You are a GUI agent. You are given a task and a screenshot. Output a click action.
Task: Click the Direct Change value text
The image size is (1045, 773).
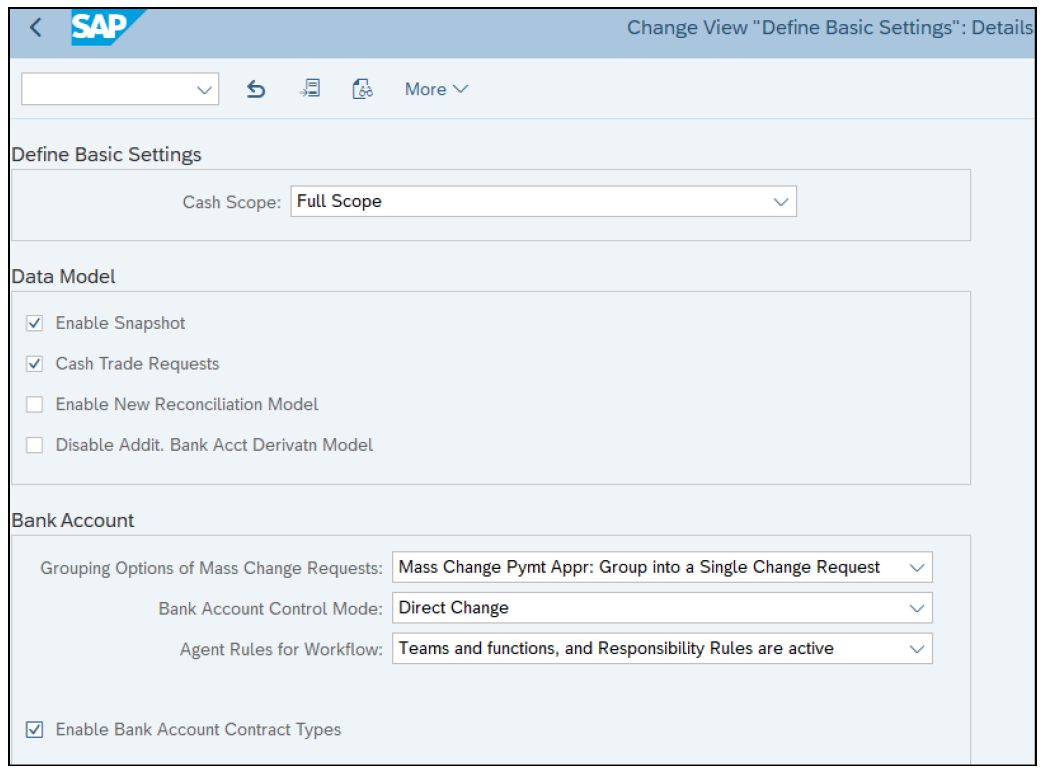click(x=454, y=608)
